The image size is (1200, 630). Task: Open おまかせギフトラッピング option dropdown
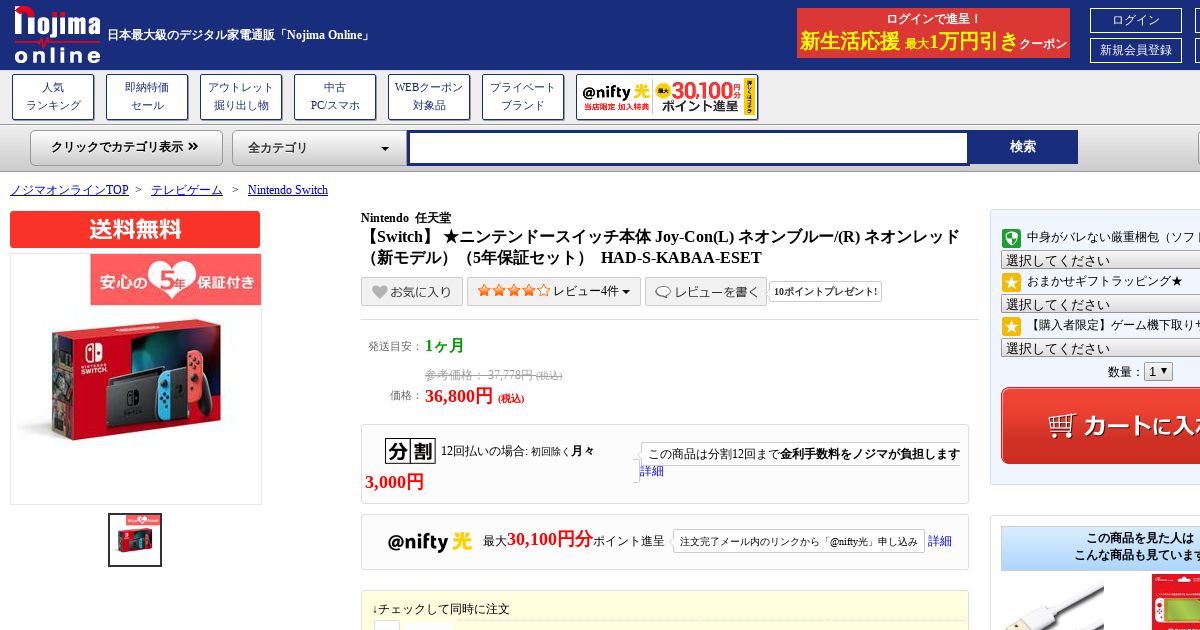coord(1100,304)
